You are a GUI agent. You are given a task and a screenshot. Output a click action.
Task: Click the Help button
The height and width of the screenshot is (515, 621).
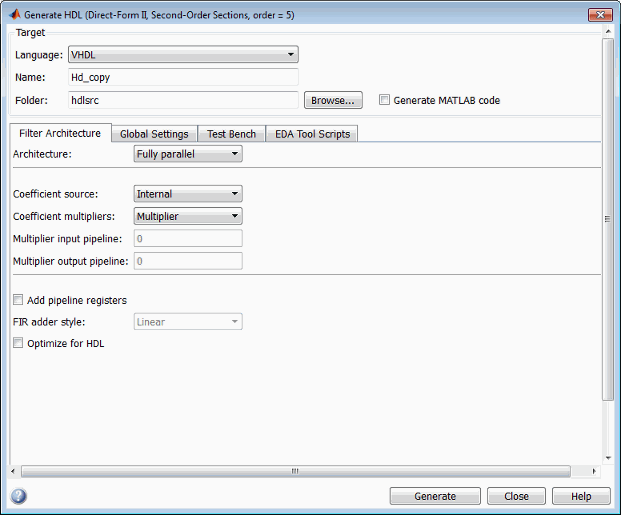tap(581, 496)
